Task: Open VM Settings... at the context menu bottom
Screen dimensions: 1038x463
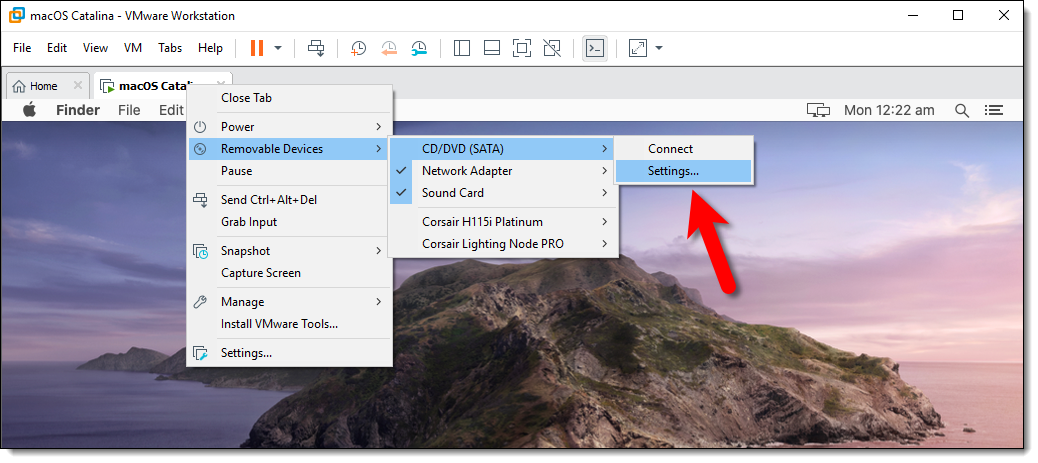Action: (289, 353)
